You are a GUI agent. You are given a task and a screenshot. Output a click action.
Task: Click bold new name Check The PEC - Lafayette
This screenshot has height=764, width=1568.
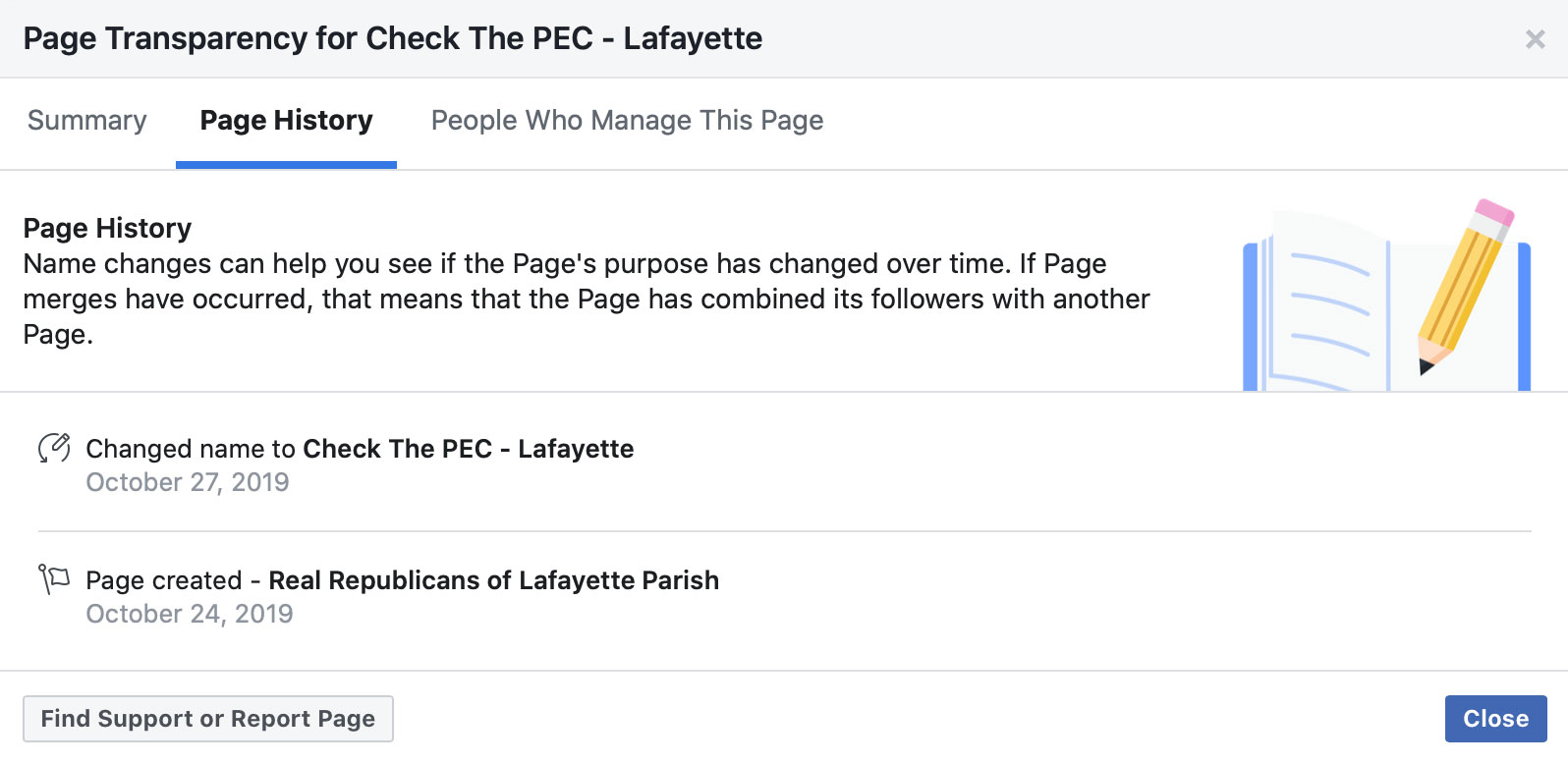[469, 449]
